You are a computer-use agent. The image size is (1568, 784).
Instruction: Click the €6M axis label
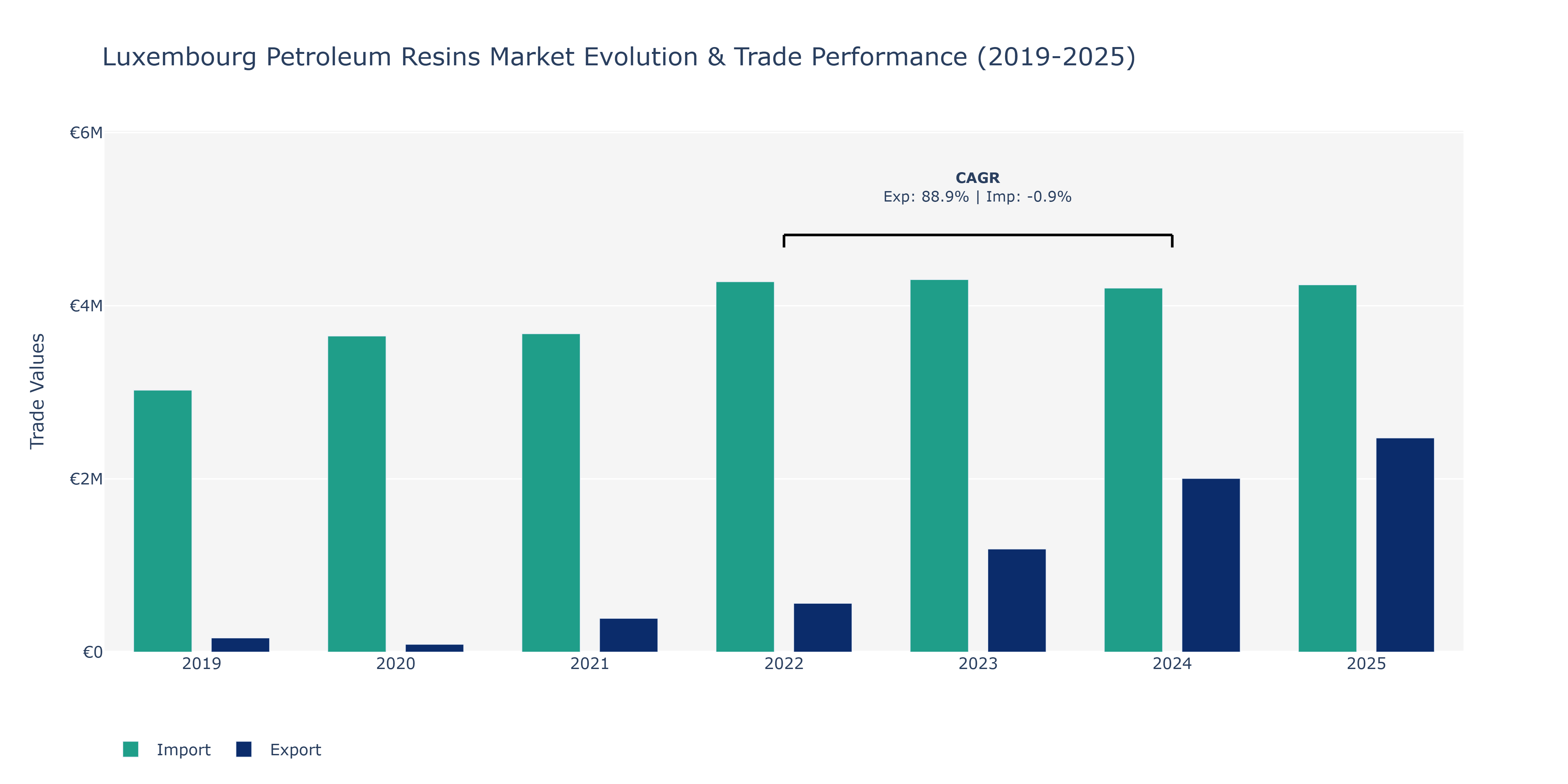[87, 133]
